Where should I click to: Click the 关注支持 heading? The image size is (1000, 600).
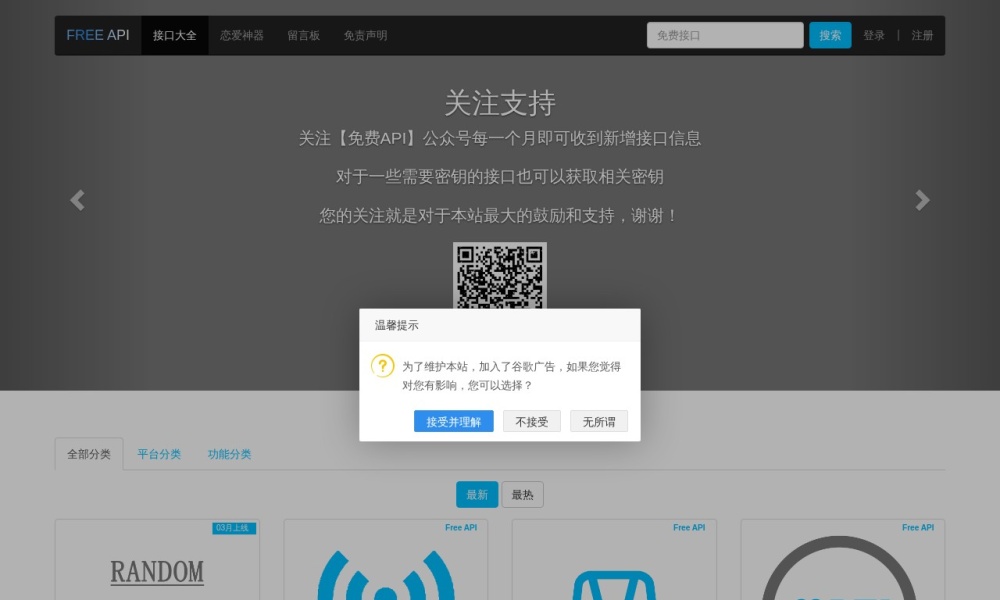(500, 103)
